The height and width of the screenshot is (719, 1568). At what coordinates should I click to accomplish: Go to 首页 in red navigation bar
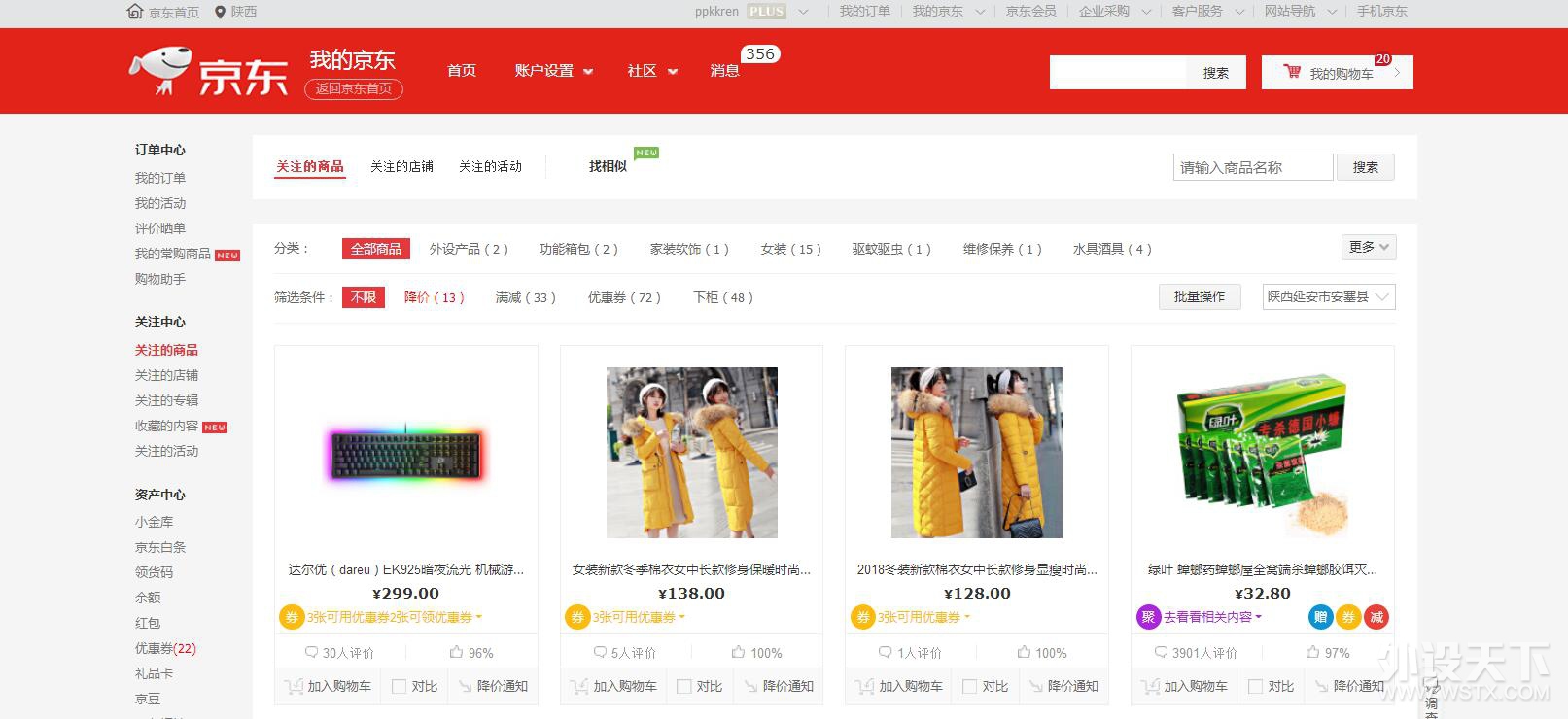point(462,71)
